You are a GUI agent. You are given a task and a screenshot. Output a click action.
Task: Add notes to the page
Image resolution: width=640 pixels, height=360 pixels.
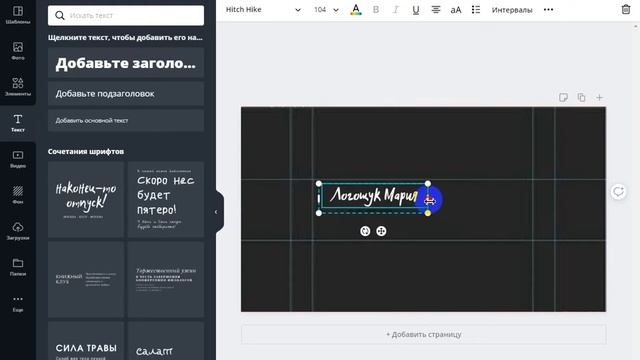(563, 98)
